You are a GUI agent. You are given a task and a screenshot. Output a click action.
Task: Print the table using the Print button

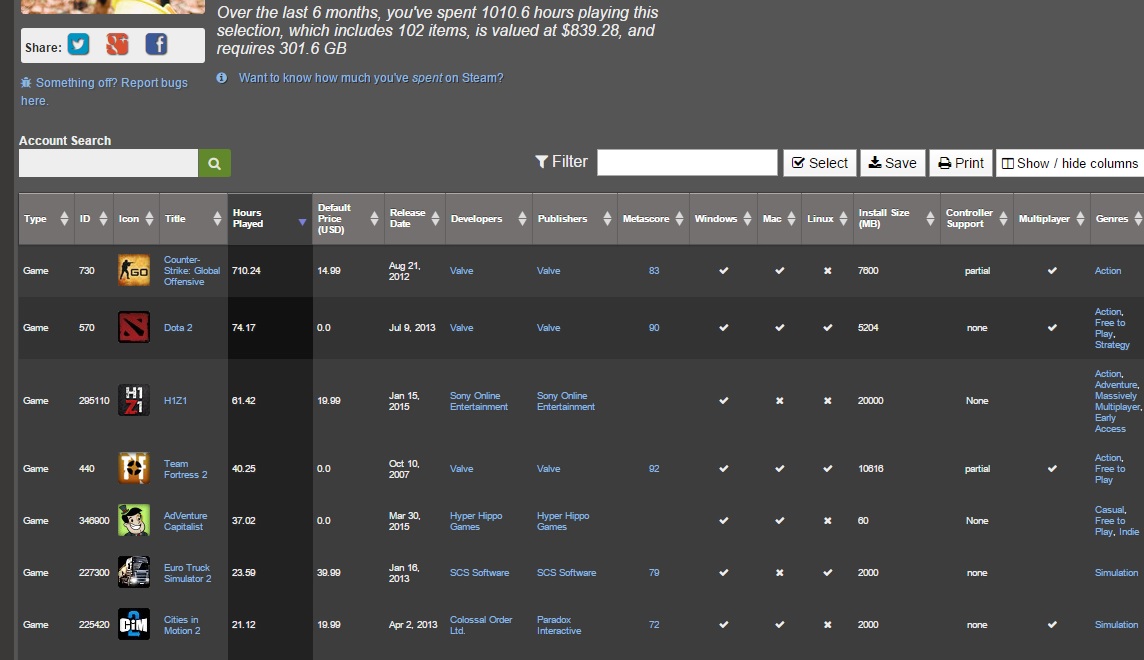tap(961, 163)
